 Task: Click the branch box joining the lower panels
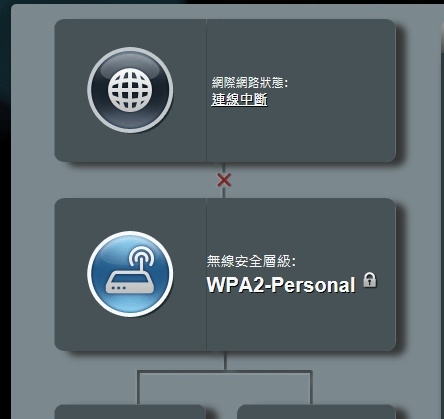point(225,387)
